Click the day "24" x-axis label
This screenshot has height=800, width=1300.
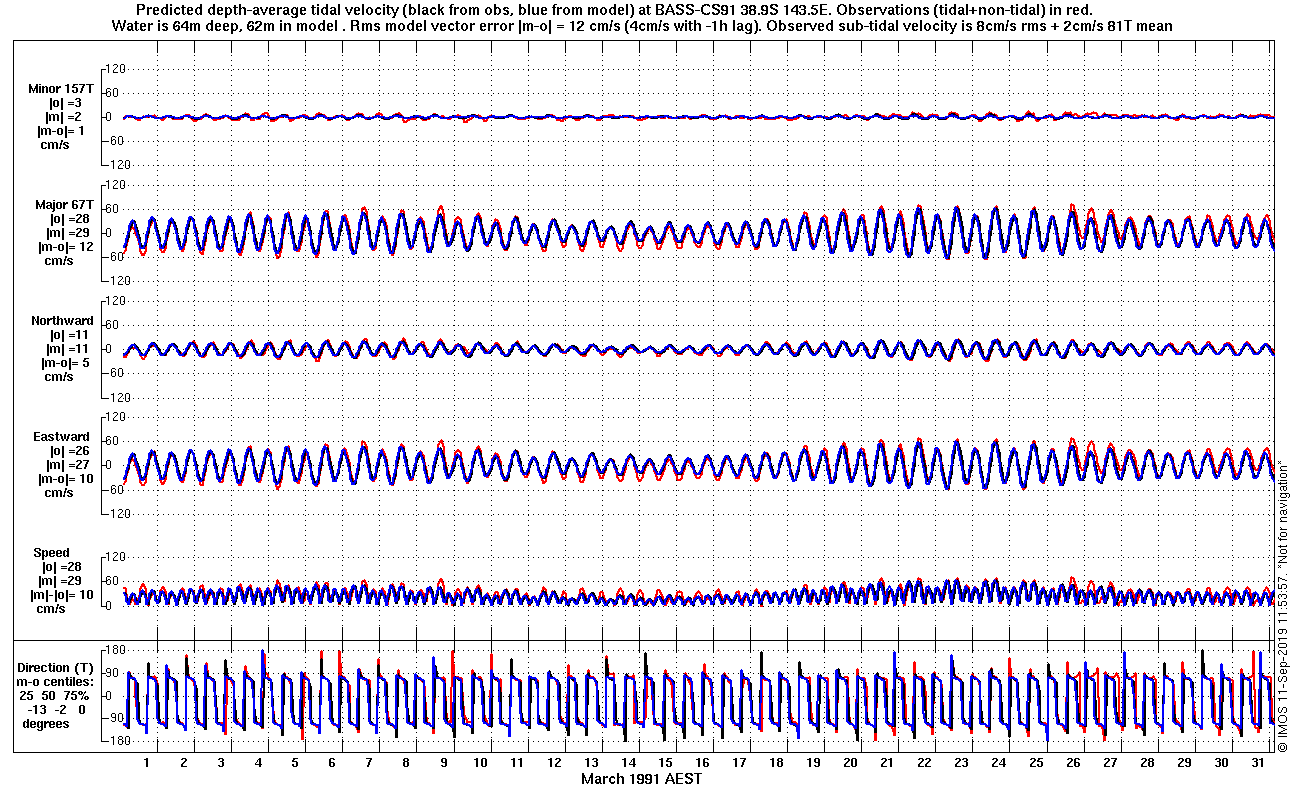coord(998,763)
